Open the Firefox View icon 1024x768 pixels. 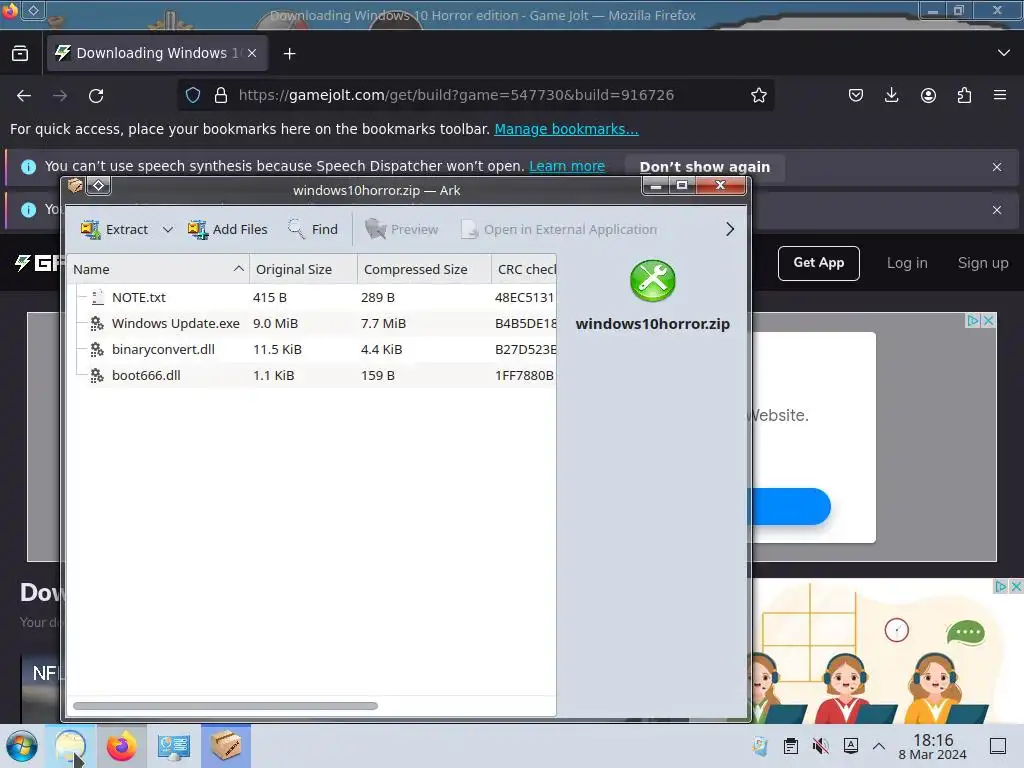(20, 53)
